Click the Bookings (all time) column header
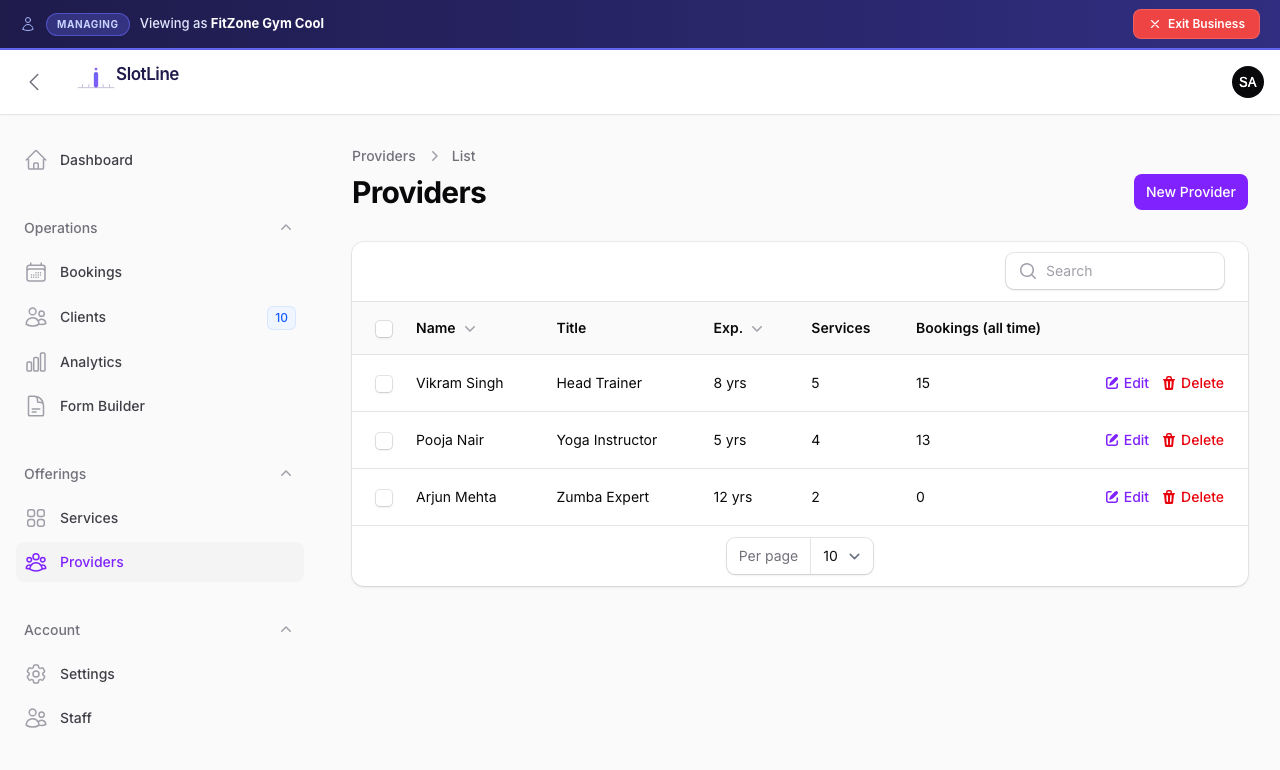This screenshot has width=1280, height=770. point(978,328)
